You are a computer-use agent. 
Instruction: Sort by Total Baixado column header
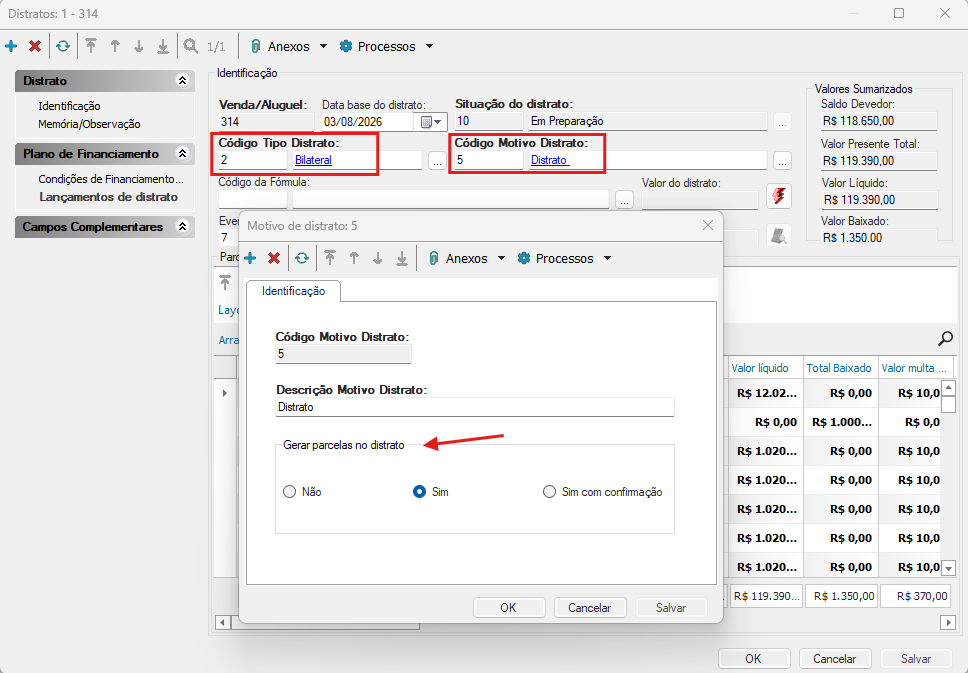point(840,368)
